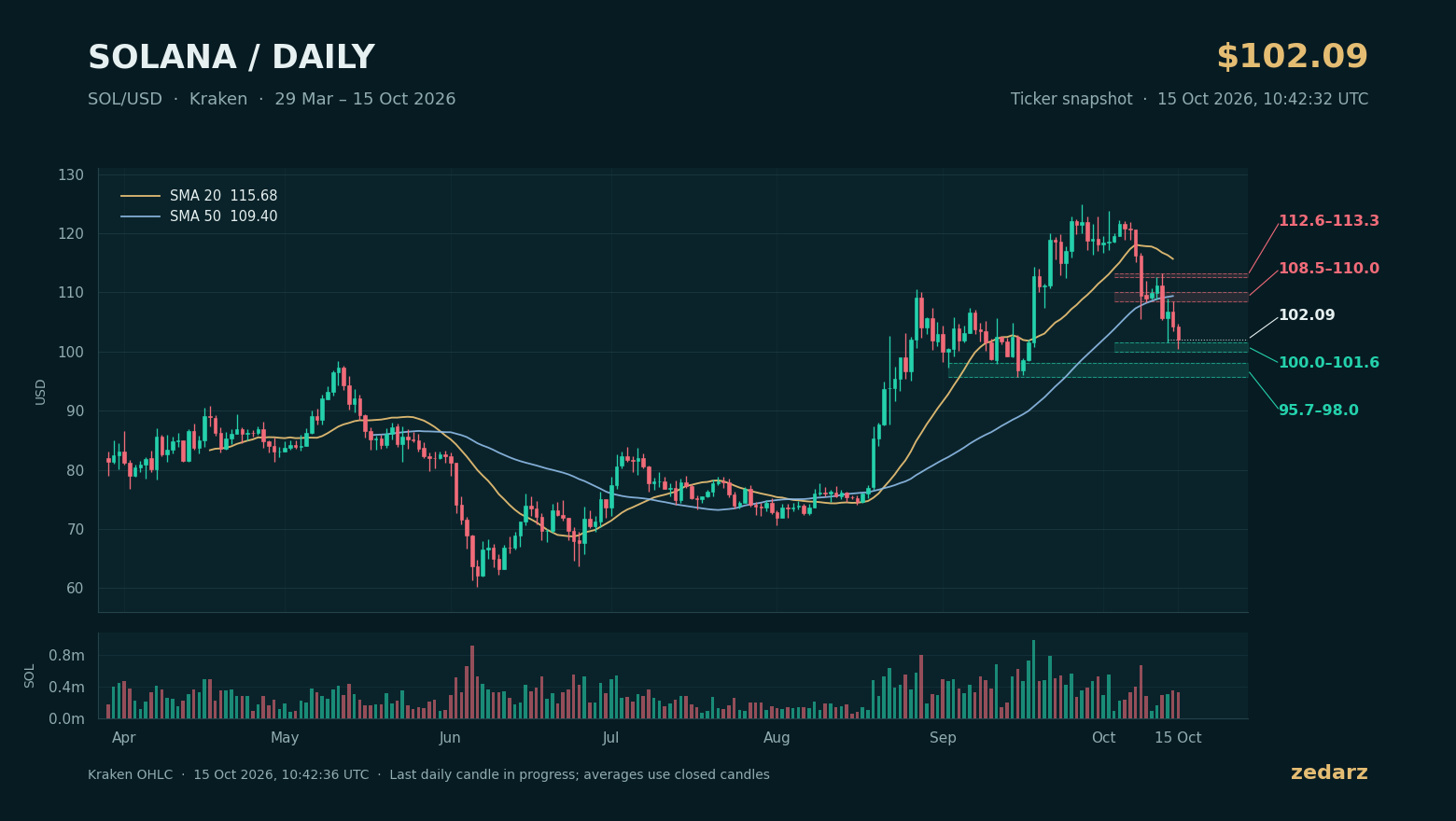1456x821 pixels.
Task: Click the 112.6–113.3 resistance label
Action: [x=1328, y=221]
